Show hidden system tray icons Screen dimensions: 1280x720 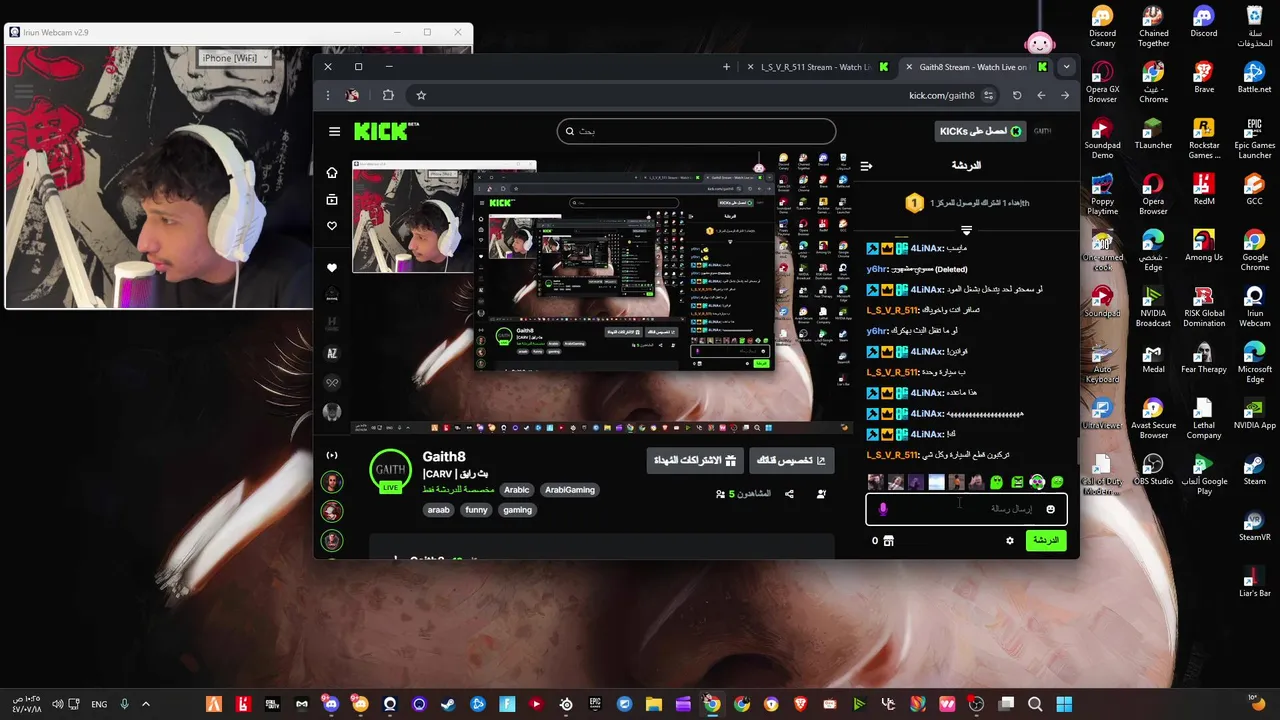point(146,704)
